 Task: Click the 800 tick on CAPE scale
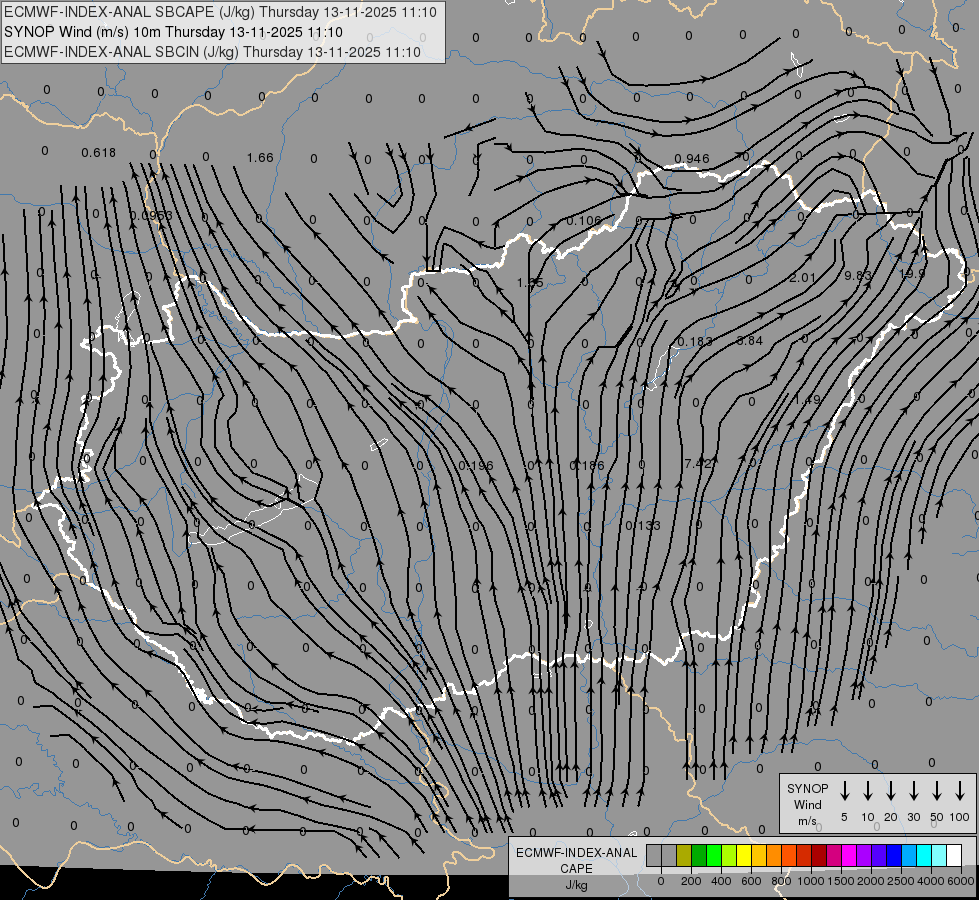point(781,881)
